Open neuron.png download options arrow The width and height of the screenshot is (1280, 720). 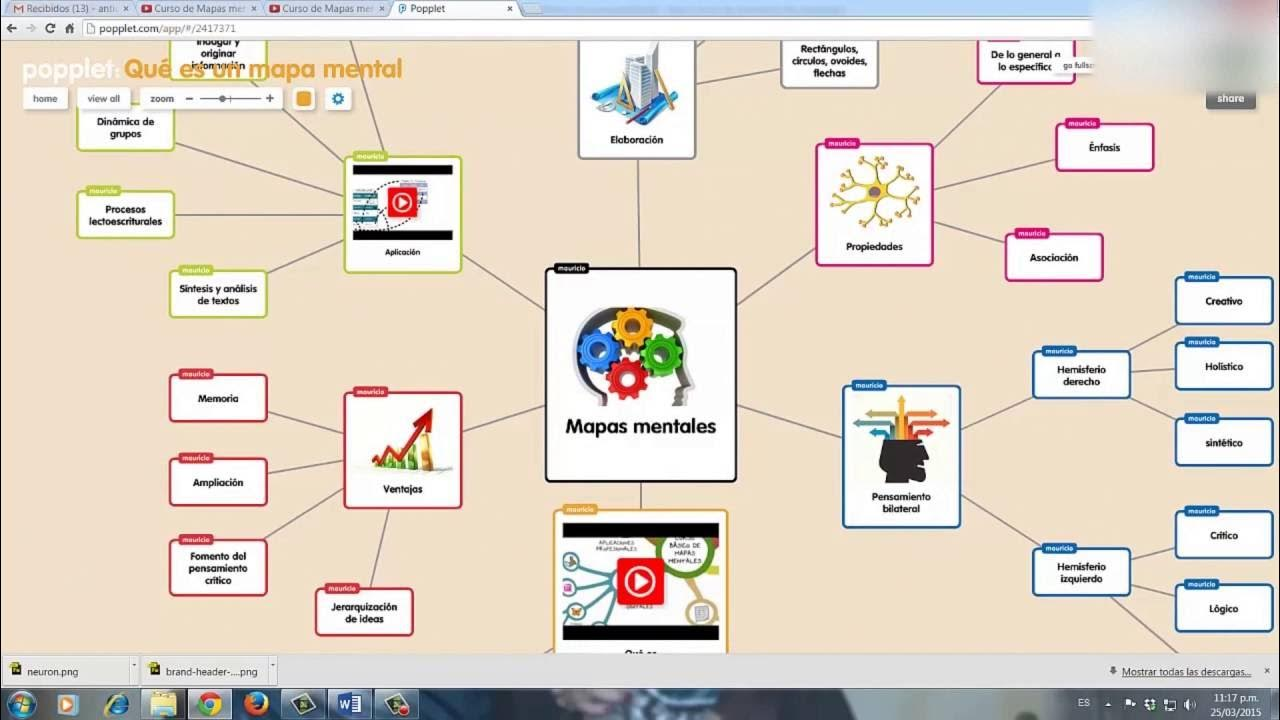[134, 668]
